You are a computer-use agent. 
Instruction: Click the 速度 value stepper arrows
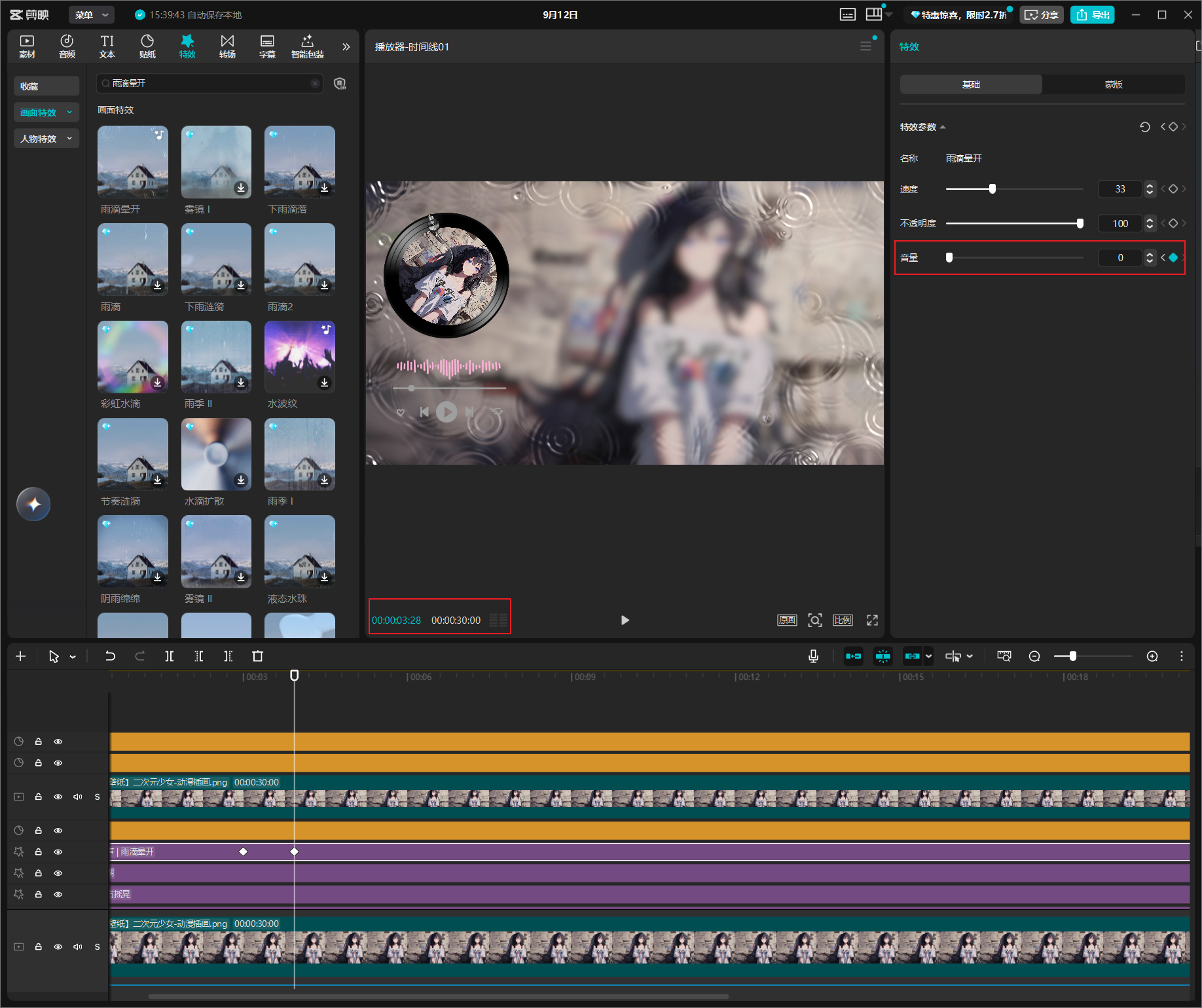click(x=1150, y=189)
